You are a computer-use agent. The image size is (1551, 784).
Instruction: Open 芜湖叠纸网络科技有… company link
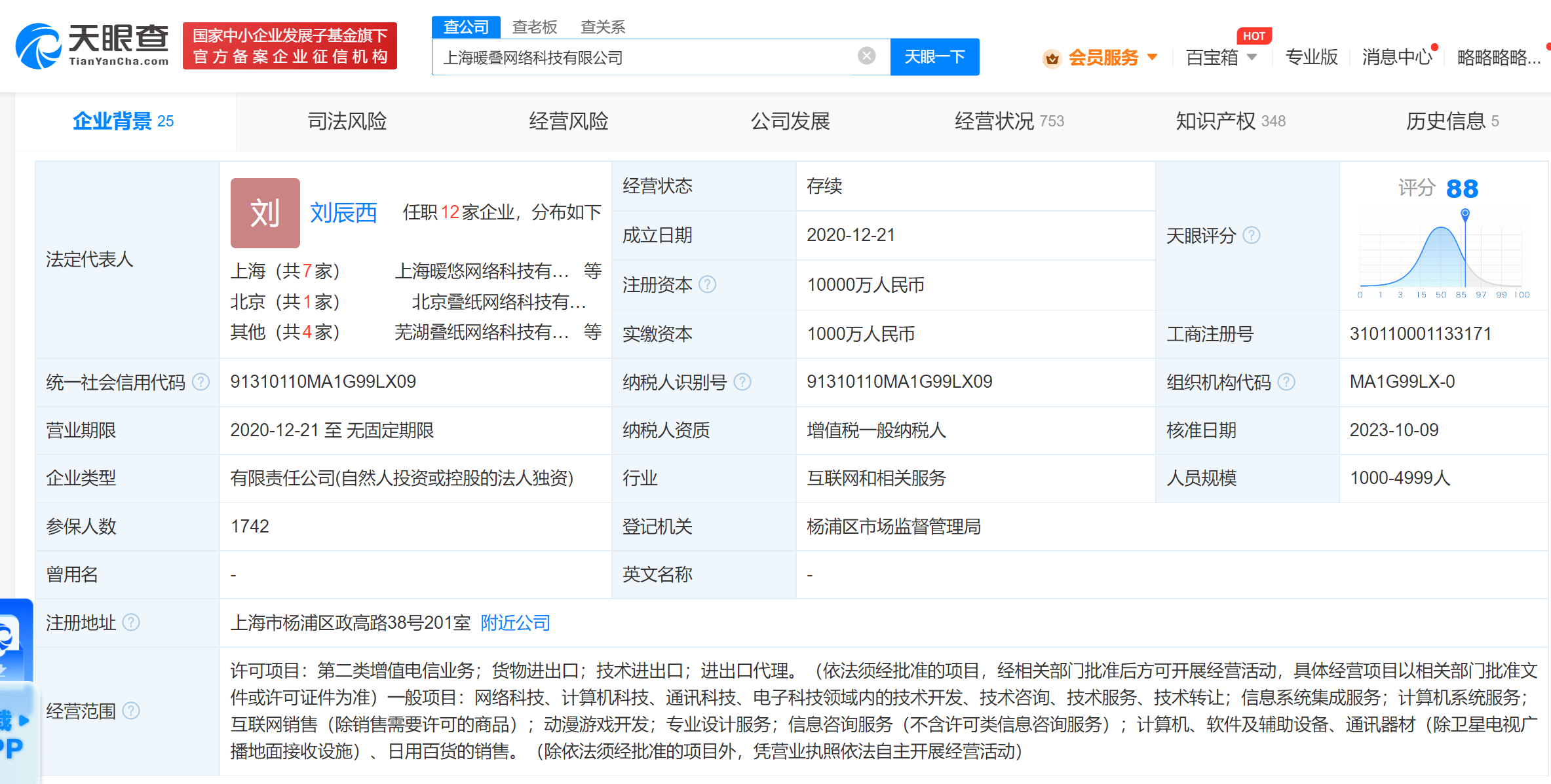point(482,332)
